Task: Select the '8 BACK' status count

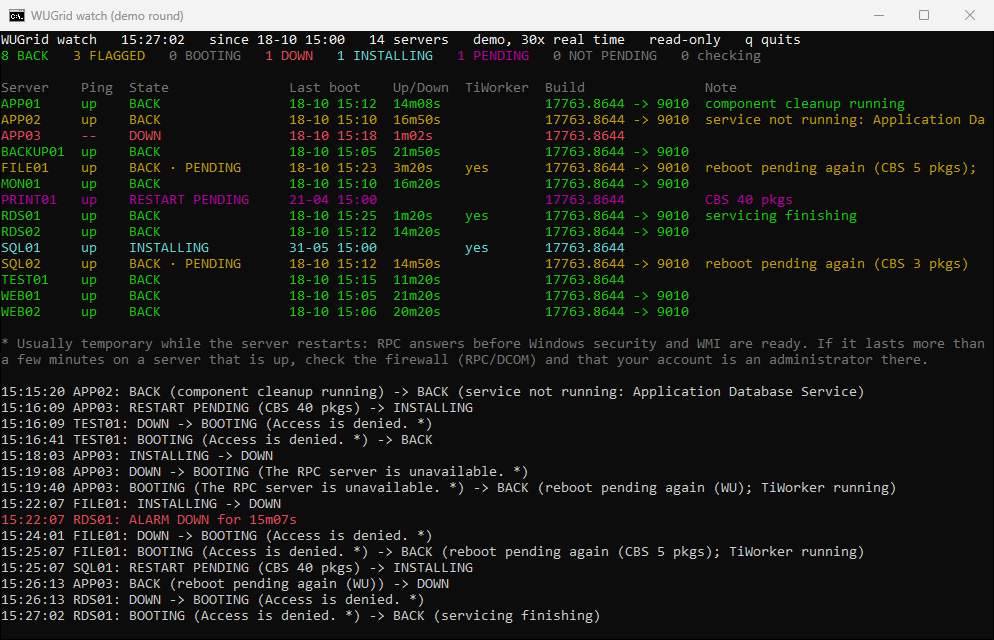Action: [x=25, y=56]
